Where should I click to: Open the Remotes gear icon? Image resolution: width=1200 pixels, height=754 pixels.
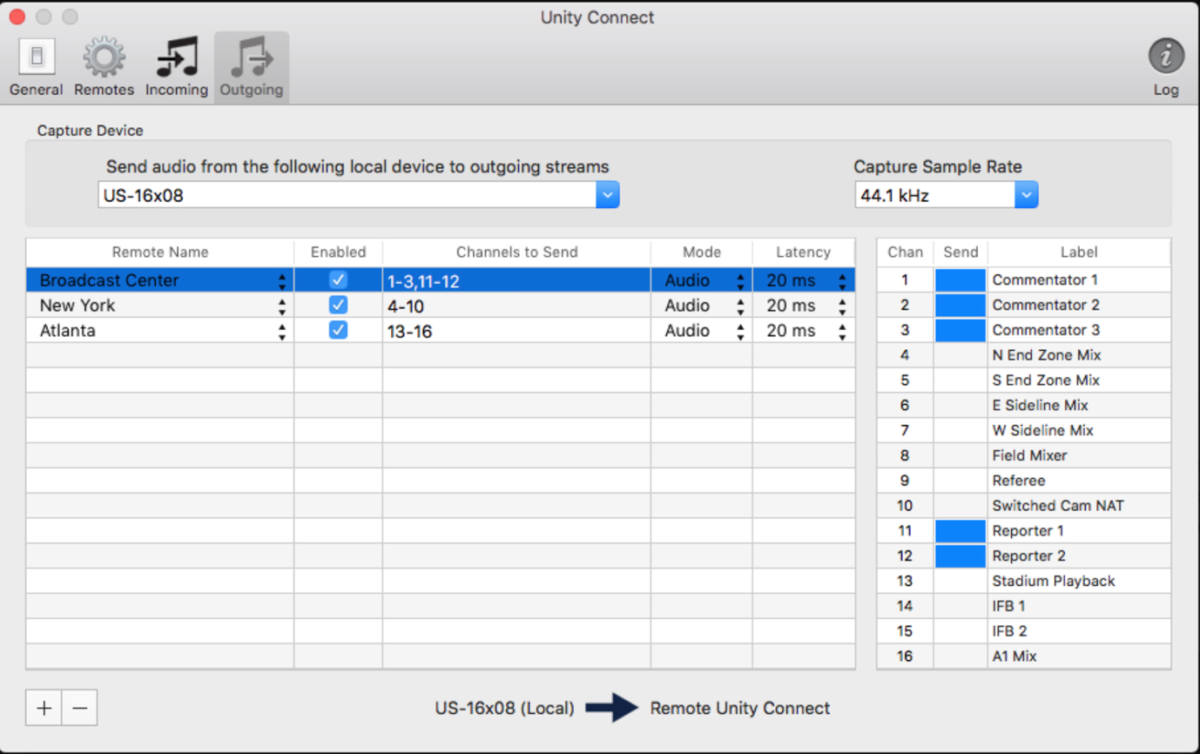(x=104, y=68)
